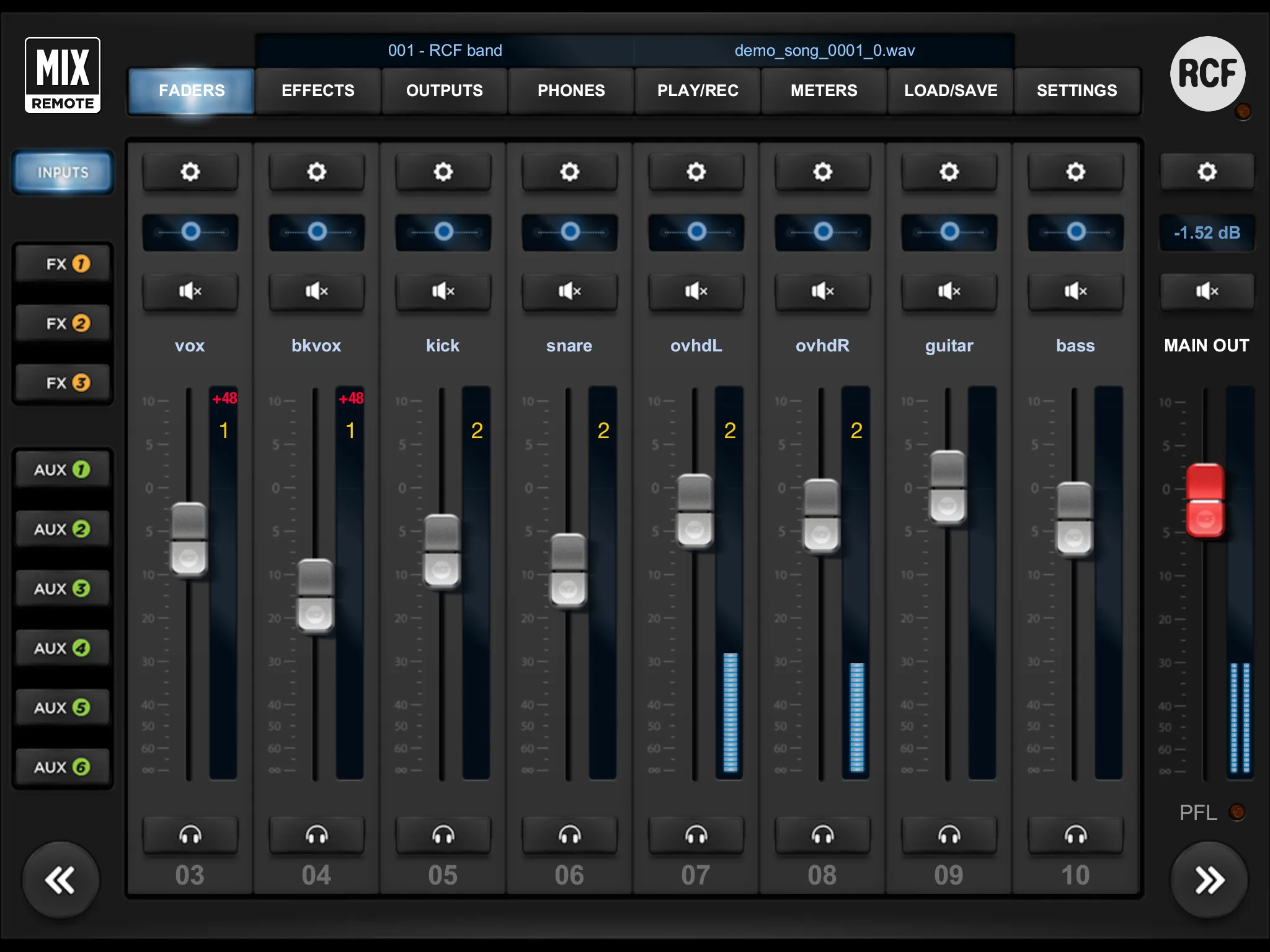Click the settings gear icon on vox channel
Image resolution: width=1270 pixels, height=952 pixels.
(191, 171)
